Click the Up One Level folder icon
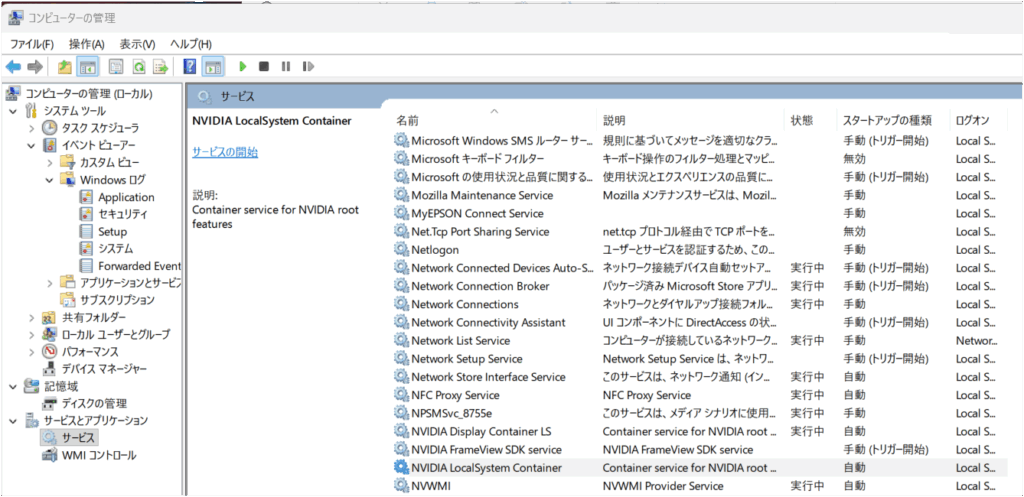 (64, 67)
